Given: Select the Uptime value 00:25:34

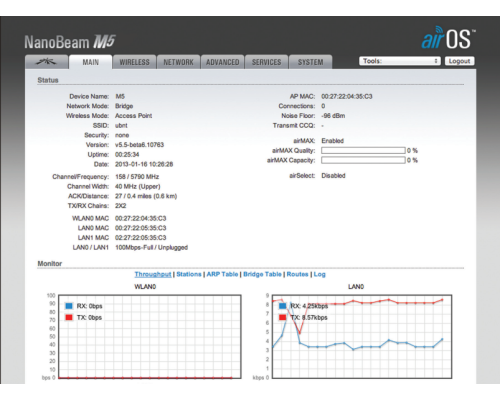Looking at the screenshot, I should [127, 154].
